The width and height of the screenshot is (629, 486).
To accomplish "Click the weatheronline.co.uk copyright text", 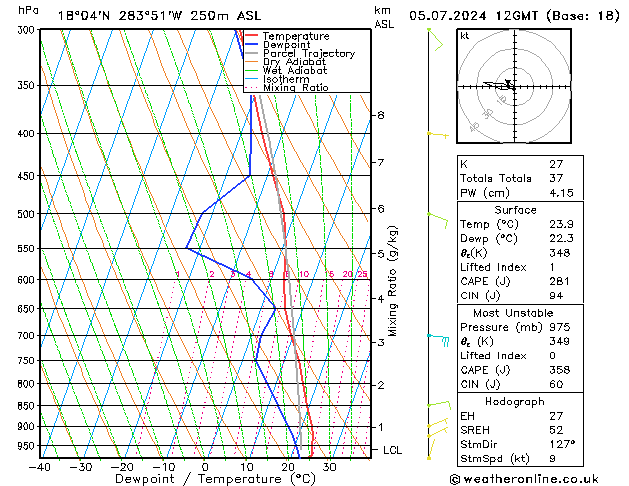I will 524,479.
